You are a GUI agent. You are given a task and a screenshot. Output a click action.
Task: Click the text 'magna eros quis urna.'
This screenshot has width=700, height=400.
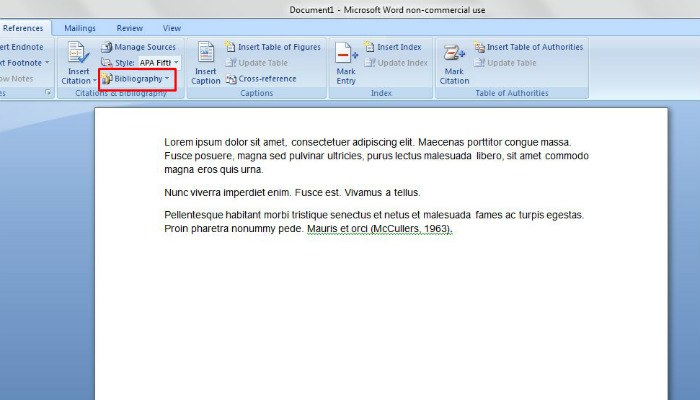pos(214,170)
